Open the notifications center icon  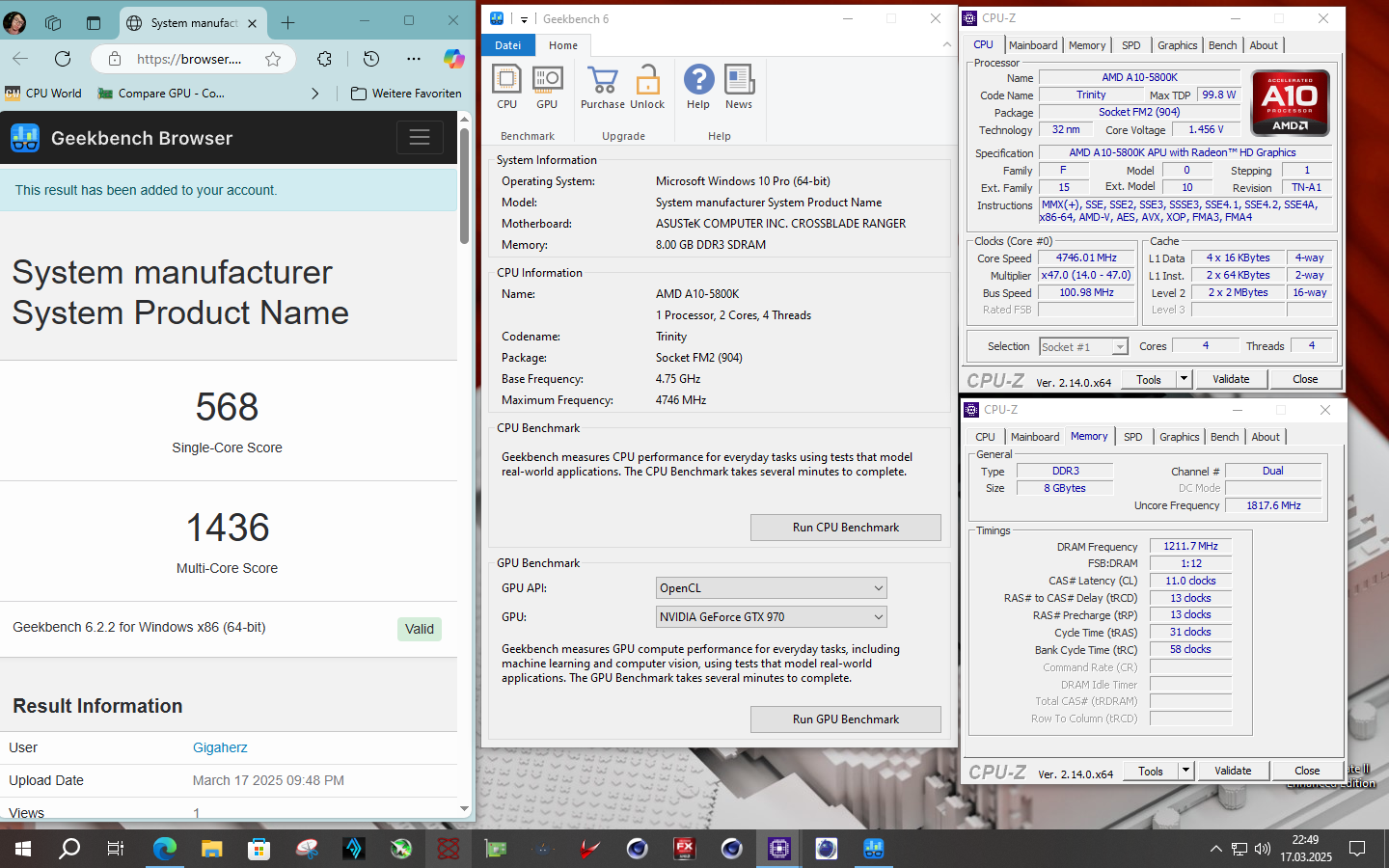[1357, 849]
